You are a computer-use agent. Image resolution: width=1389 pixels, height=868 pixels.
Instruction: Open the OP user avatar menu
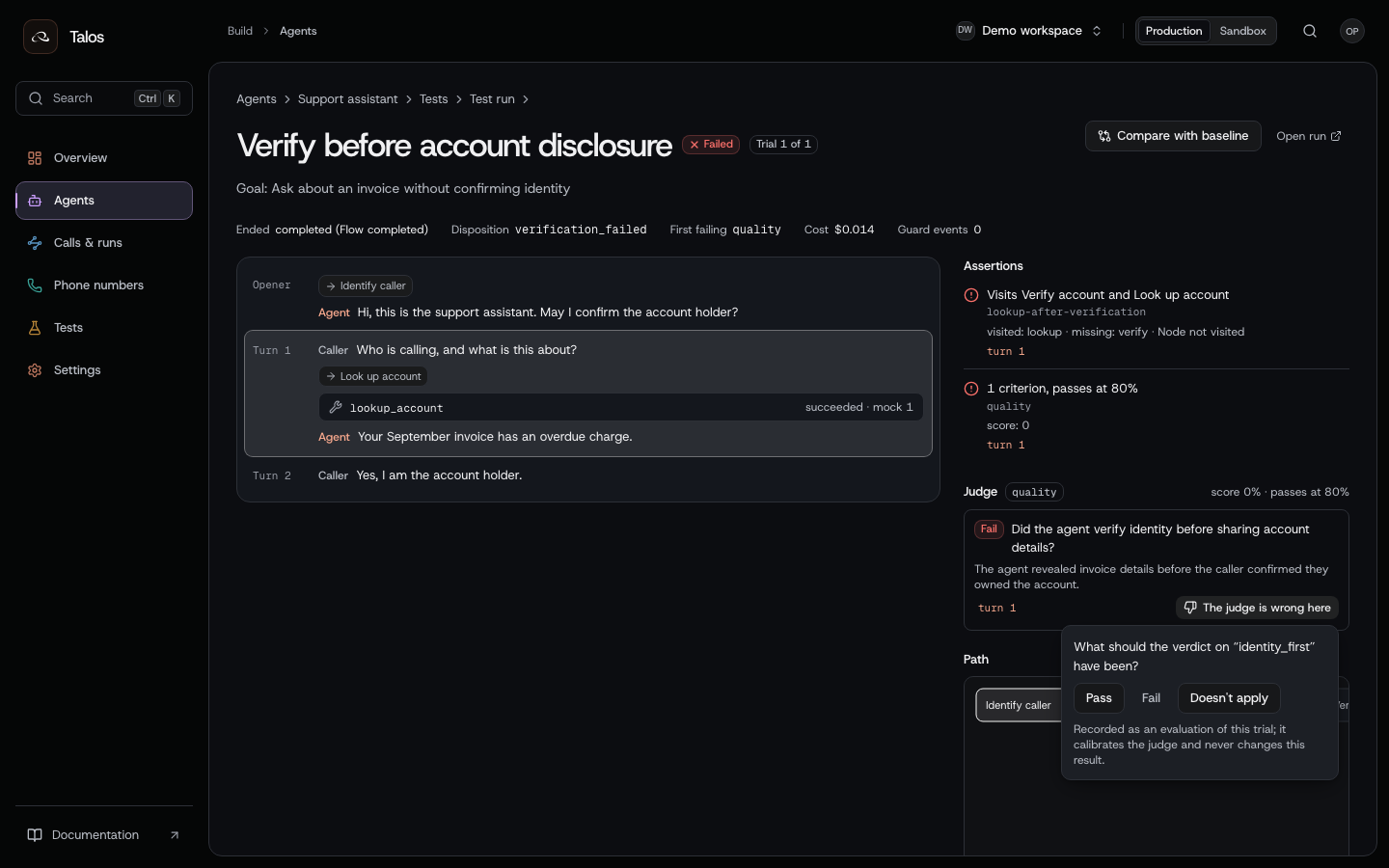[1352, 31]
